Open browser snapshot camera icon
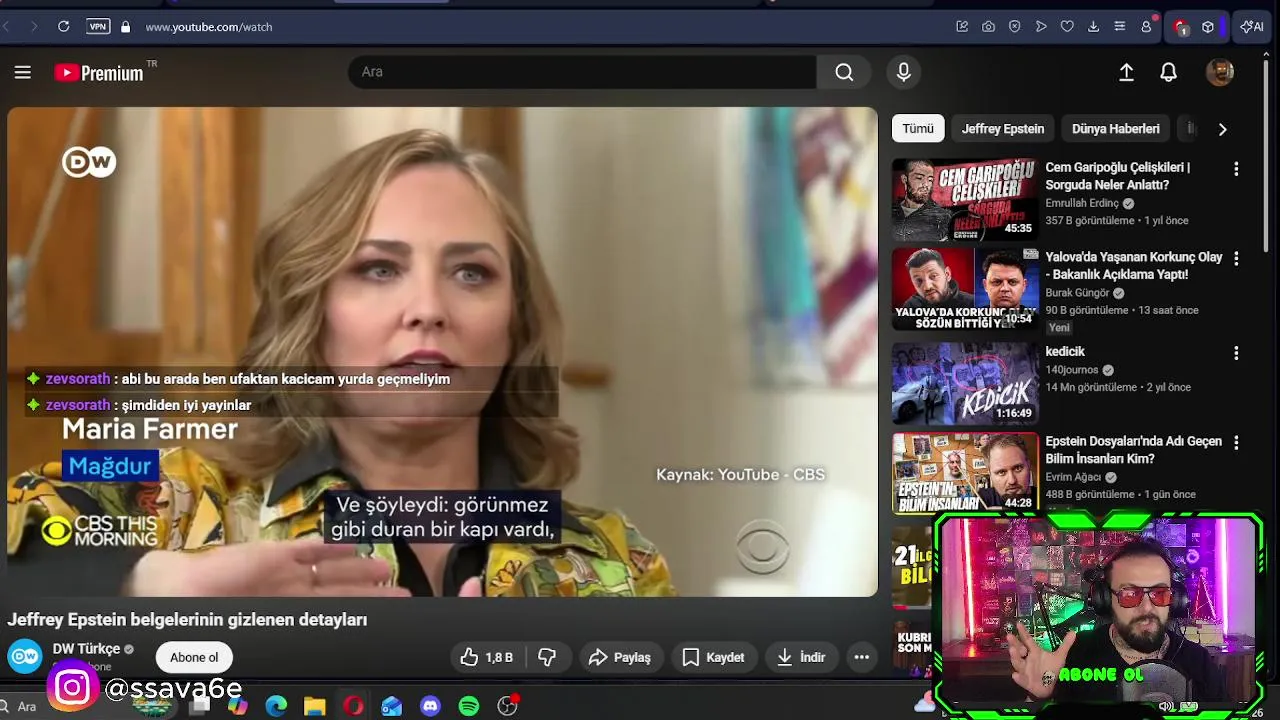 pyautogui.click(x=988, y=27)
